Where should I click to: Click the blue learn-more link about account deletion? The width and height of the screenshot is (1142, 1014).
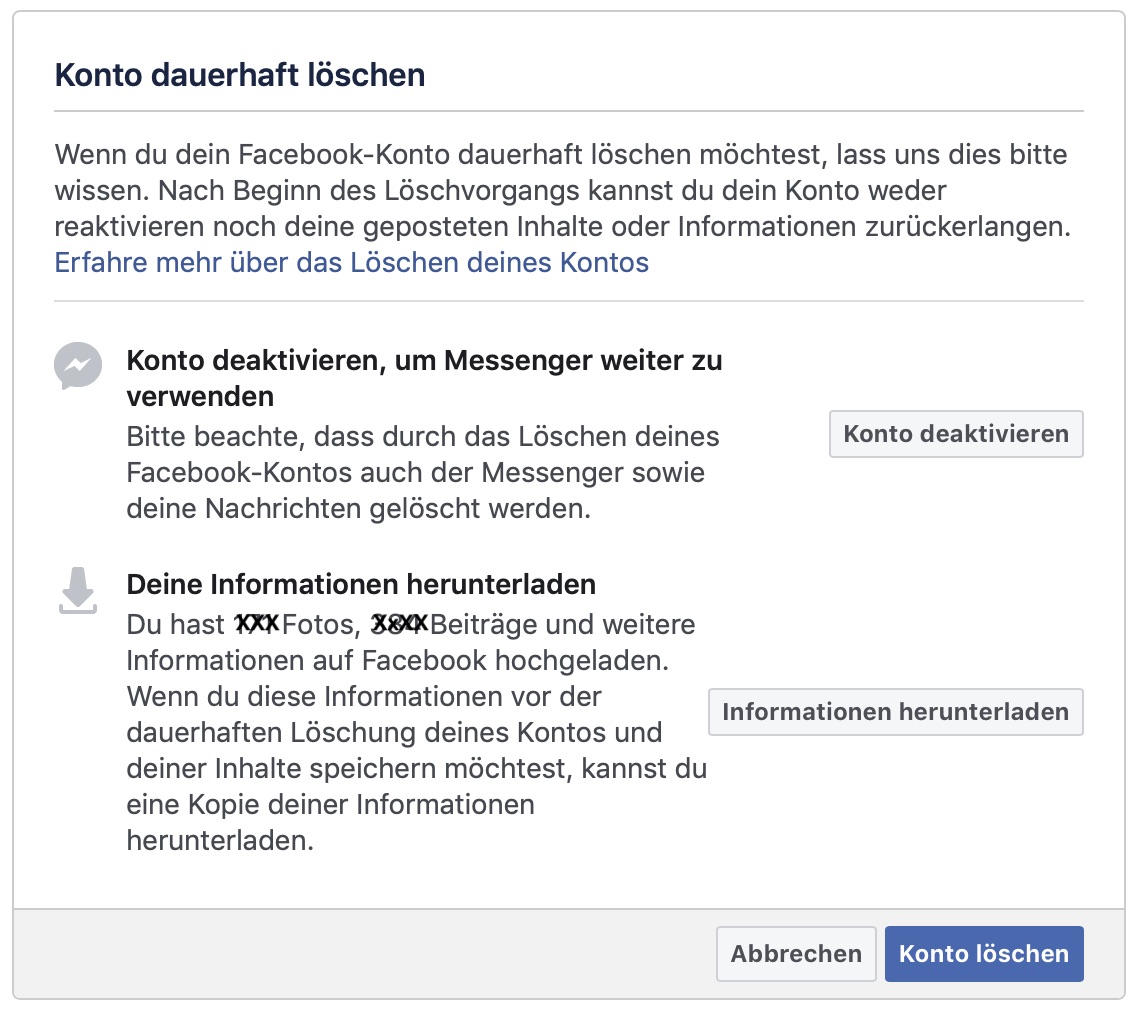click(x=350, y=262)
